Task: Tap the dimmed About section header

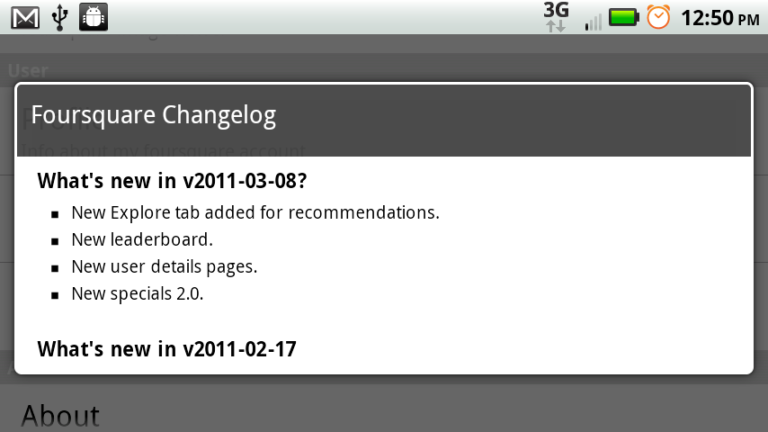Action: (60, 416)
